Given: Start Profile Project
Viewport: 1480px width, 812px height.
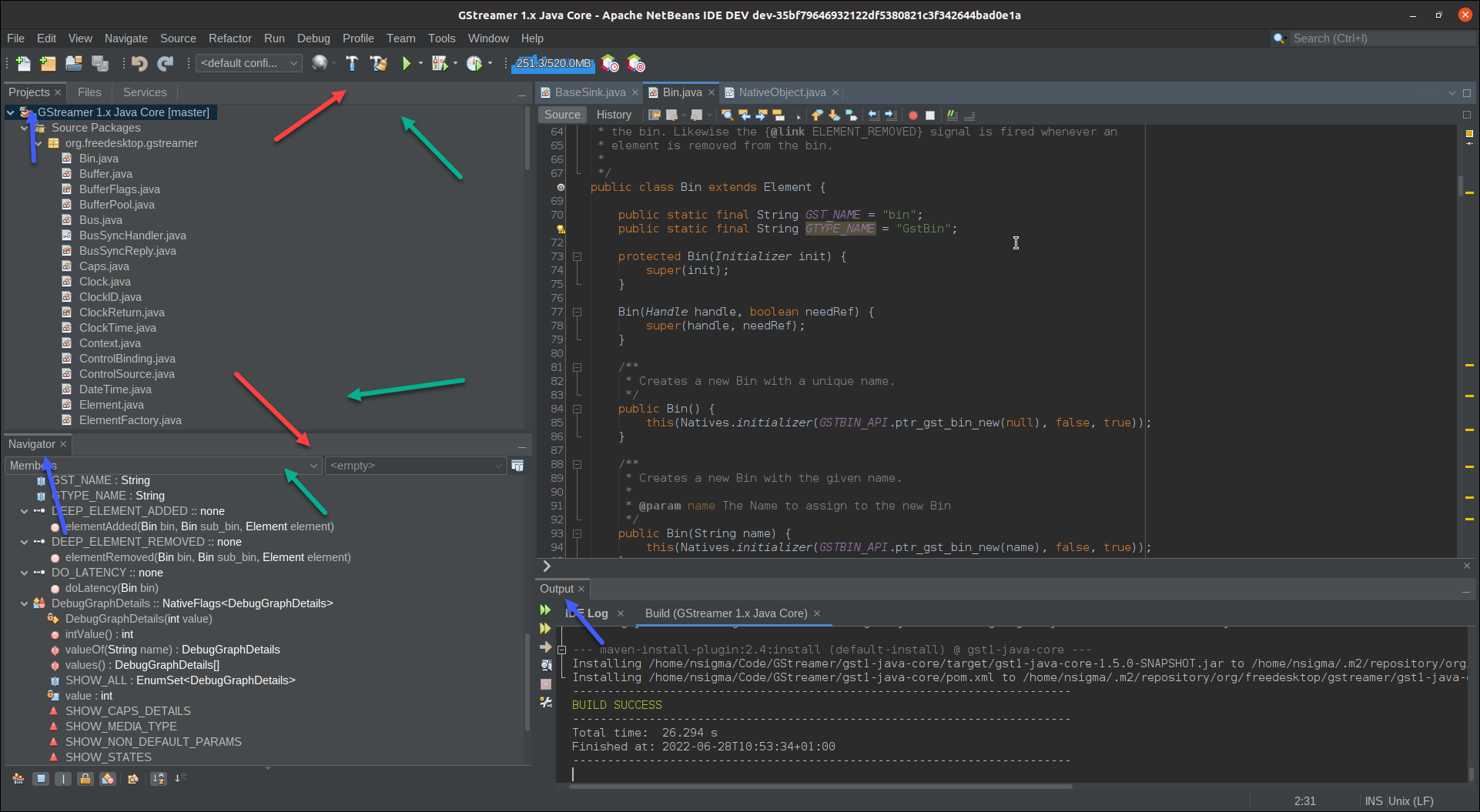Looking at the screenshot, I should 474,63.
